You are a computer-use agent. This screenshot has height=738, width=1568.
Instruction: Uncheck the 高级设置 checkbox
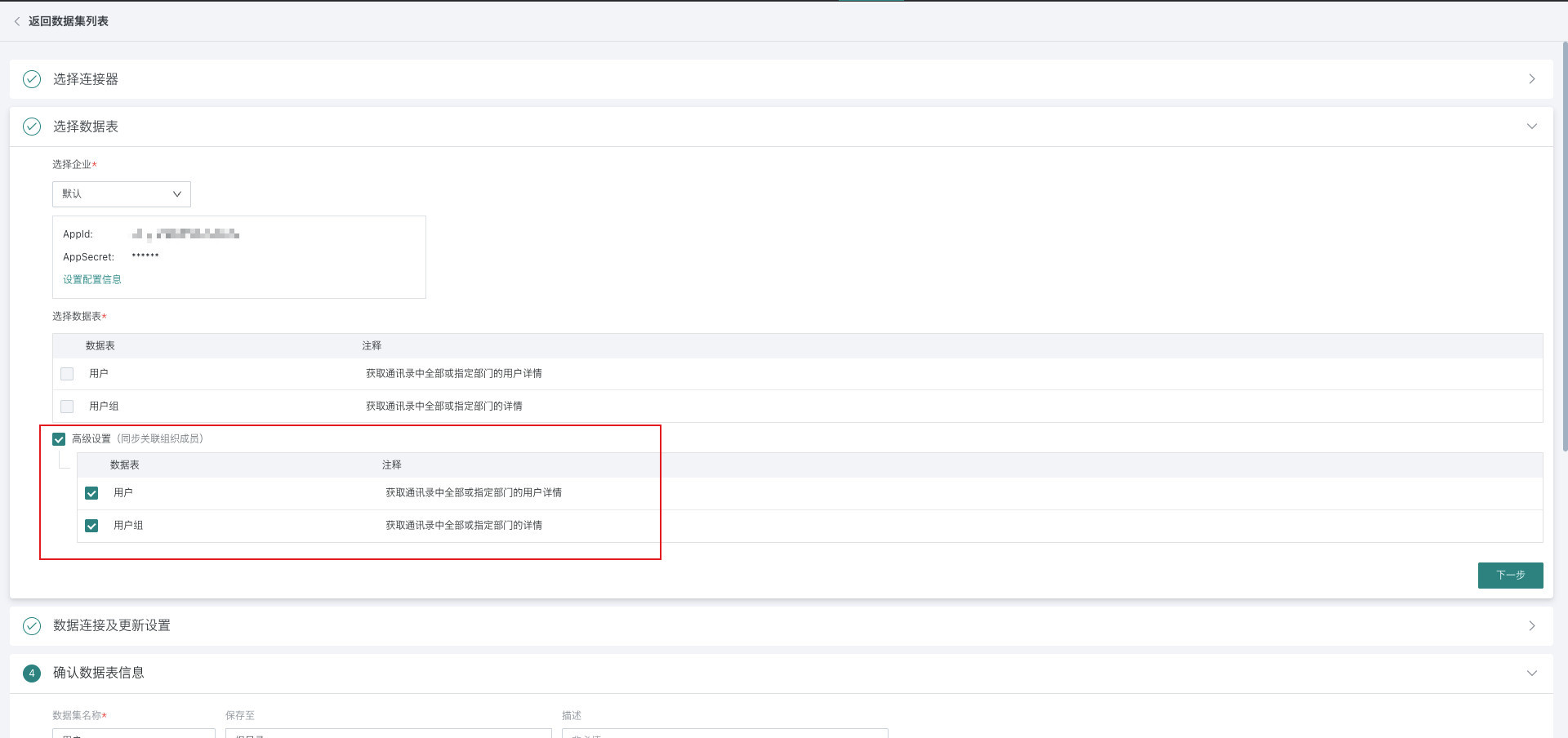[59, 439]
